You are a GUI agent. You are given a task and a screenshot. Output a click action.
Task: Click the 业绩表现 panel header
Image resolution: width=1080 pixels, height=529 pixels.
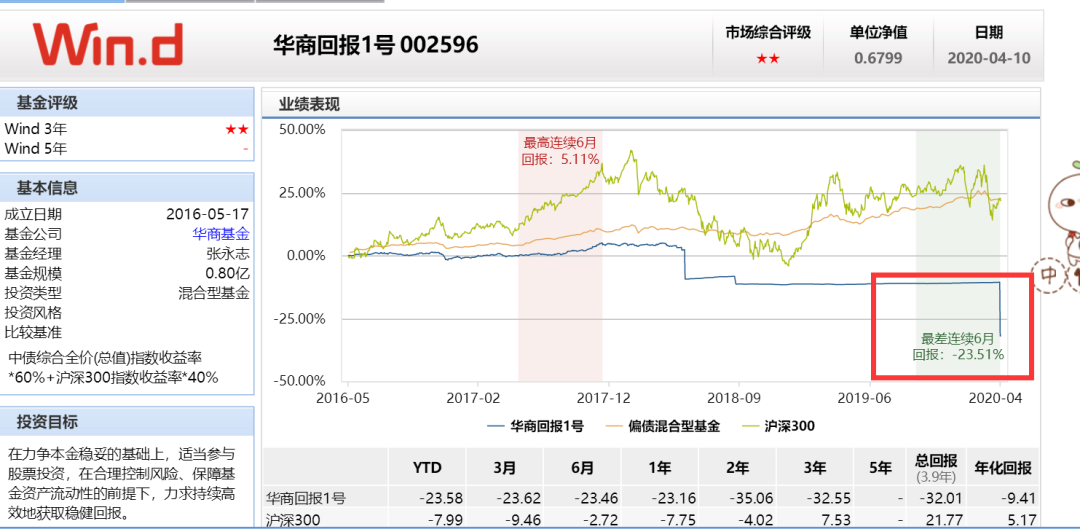(650, 104)
